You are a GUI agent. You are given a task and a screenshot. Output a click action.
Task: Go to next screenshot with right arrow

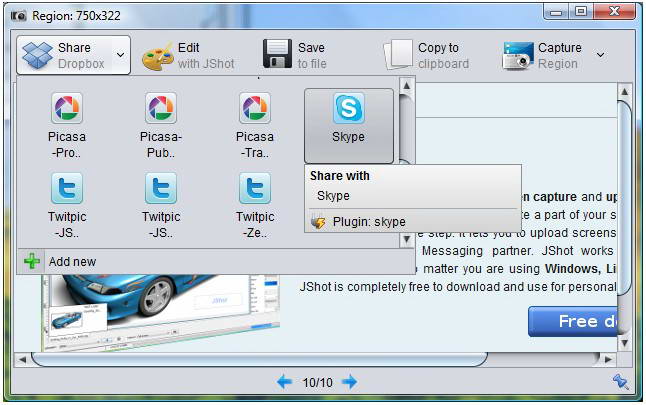(x=350, y=382)
